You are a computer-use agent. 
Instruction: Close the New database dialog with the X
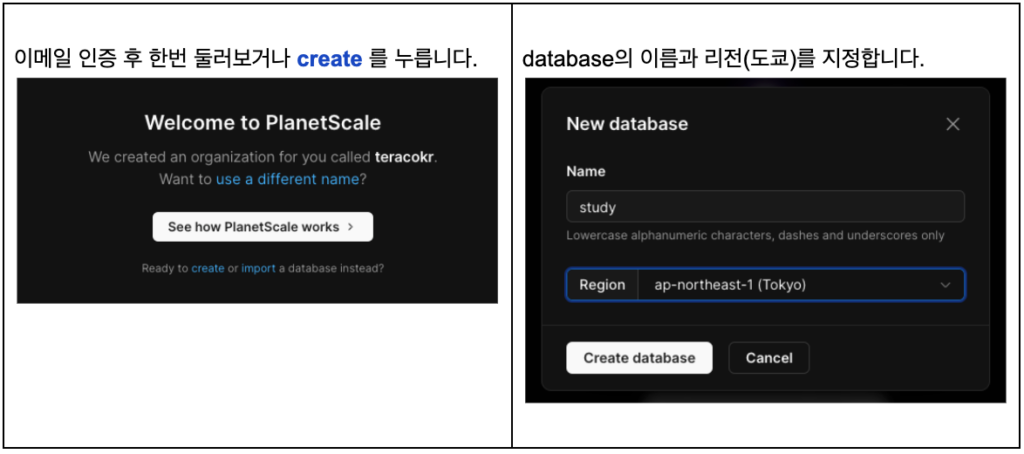(953, 124)
